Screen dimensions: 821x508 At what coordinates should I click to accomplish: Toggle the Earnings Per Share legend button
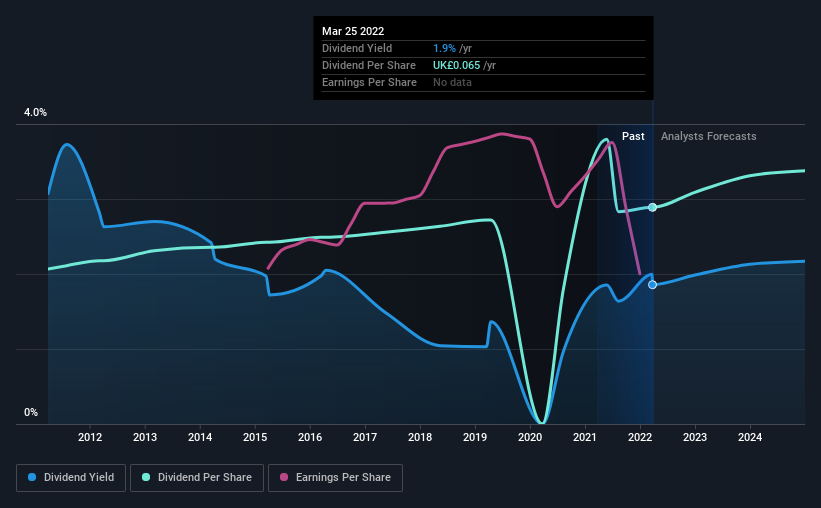pyautogui.click(x=335, y=478)
